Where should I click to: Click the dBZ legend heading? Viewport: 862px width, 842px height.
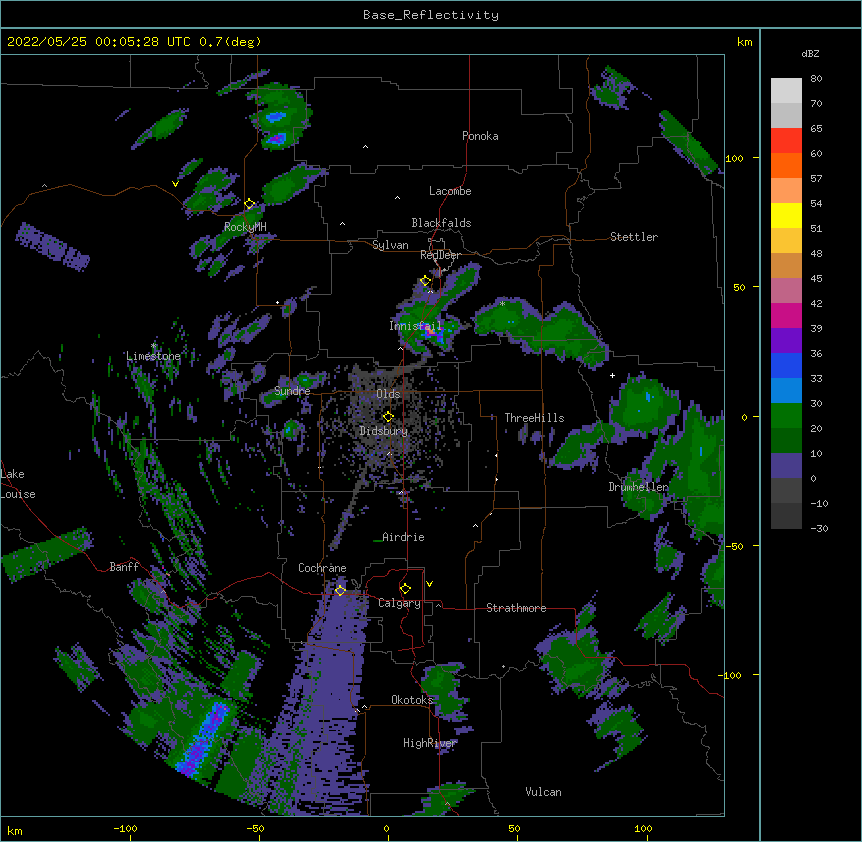[810, 53]
